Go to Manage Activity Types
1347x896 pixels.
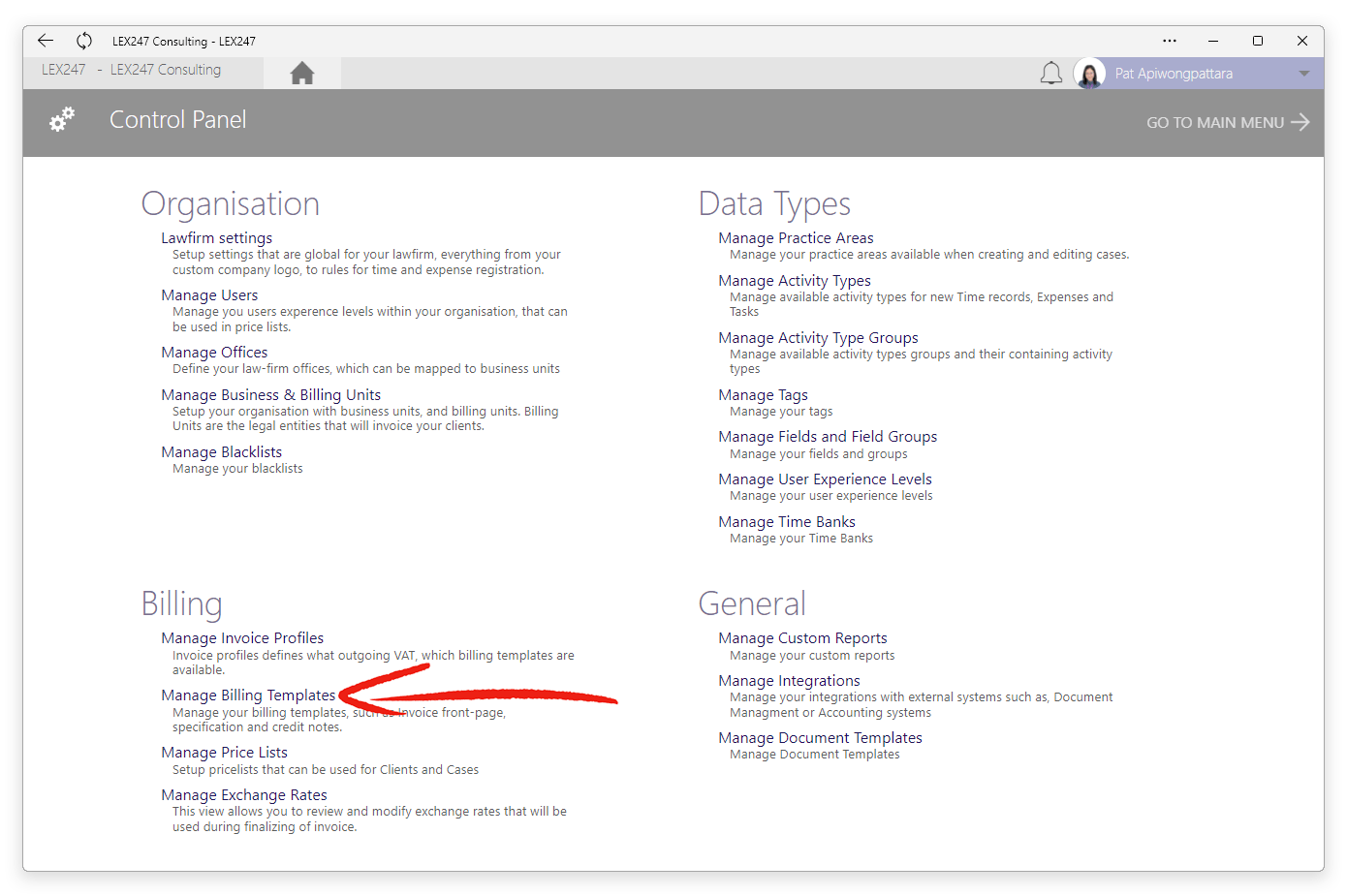(x=795, y=281)
